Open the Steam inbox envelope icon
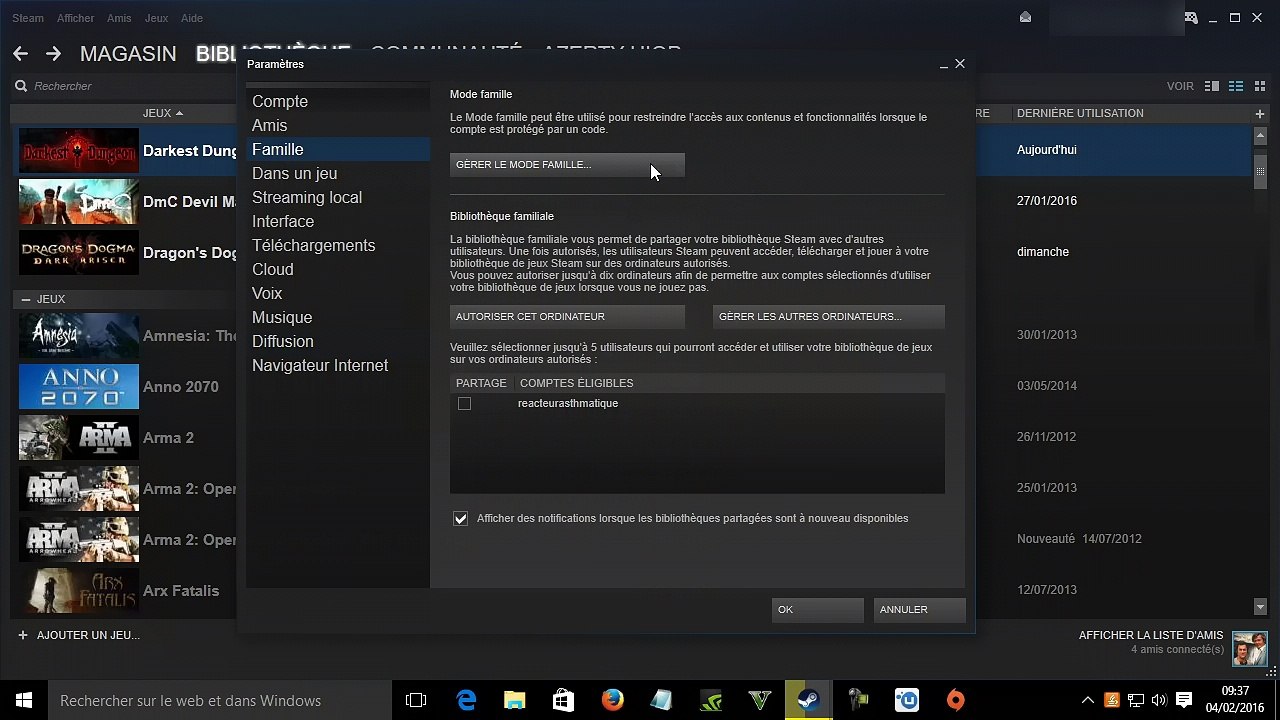This screenshot has width=1280, height=720. (x=1025, y=18)
